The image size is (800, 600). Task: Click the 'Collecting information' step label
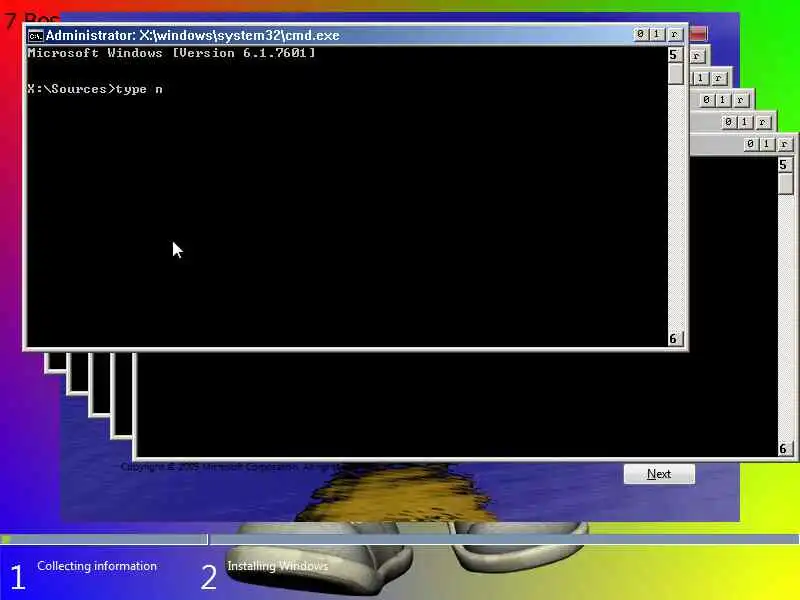pos(97,566)
